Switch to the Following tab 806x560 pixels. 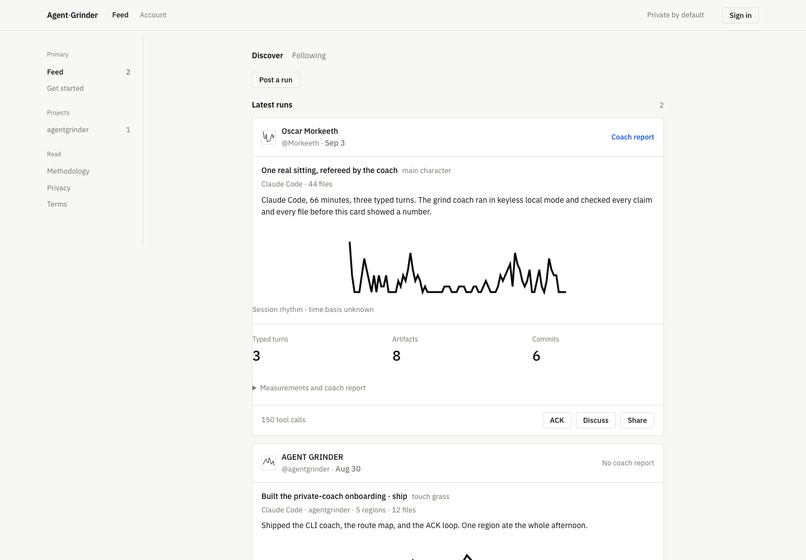[x=309, y=56]
